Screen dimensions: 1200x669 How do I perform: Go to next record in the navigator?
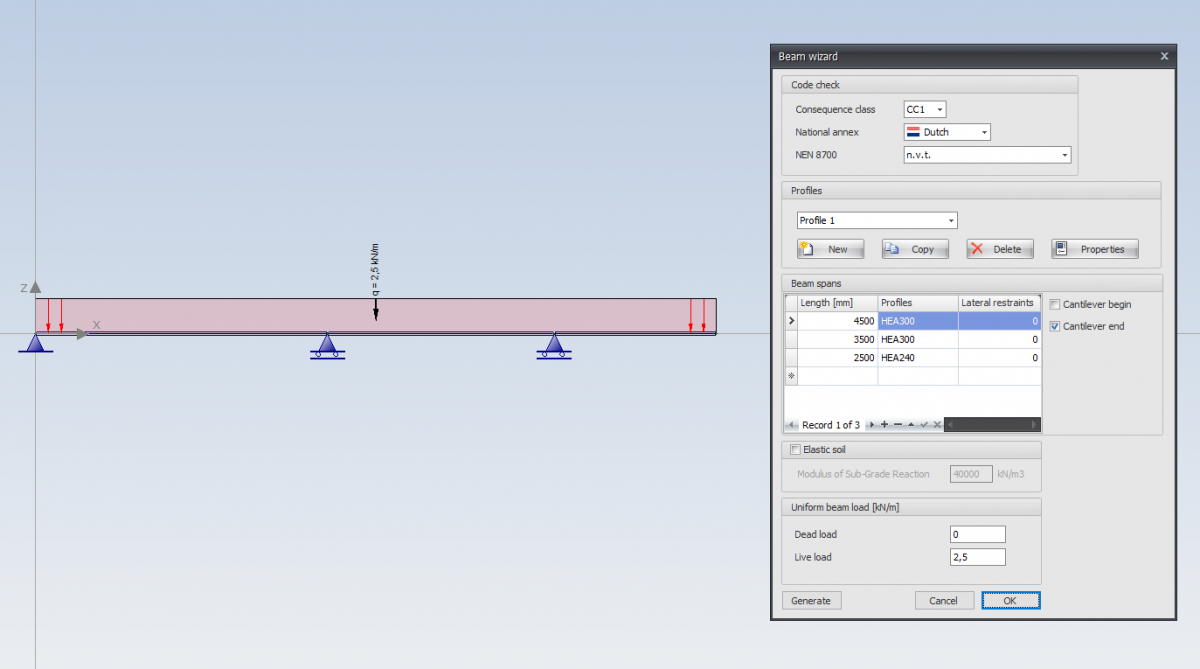872,425
